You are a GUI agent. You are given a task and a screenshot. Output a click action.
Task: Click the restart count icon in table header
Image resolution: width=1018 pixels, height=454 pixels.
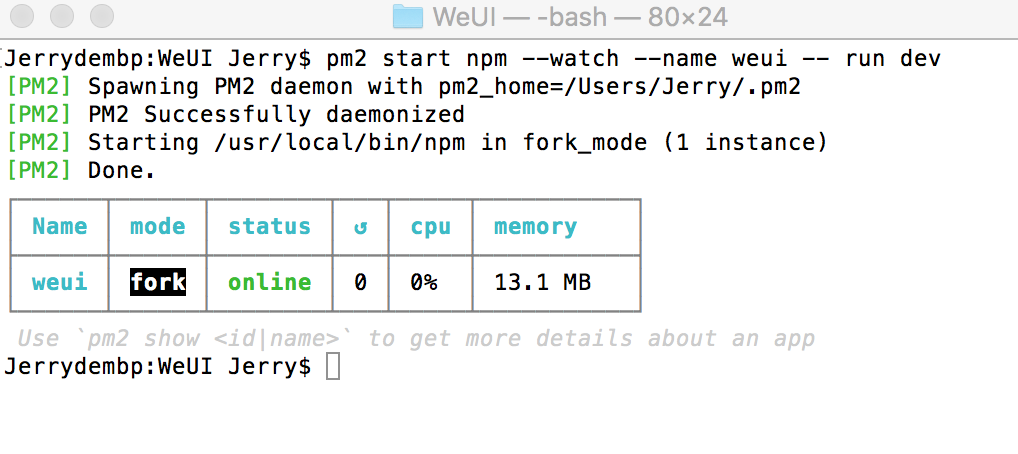pyautogui.click(x=360, y=227)
